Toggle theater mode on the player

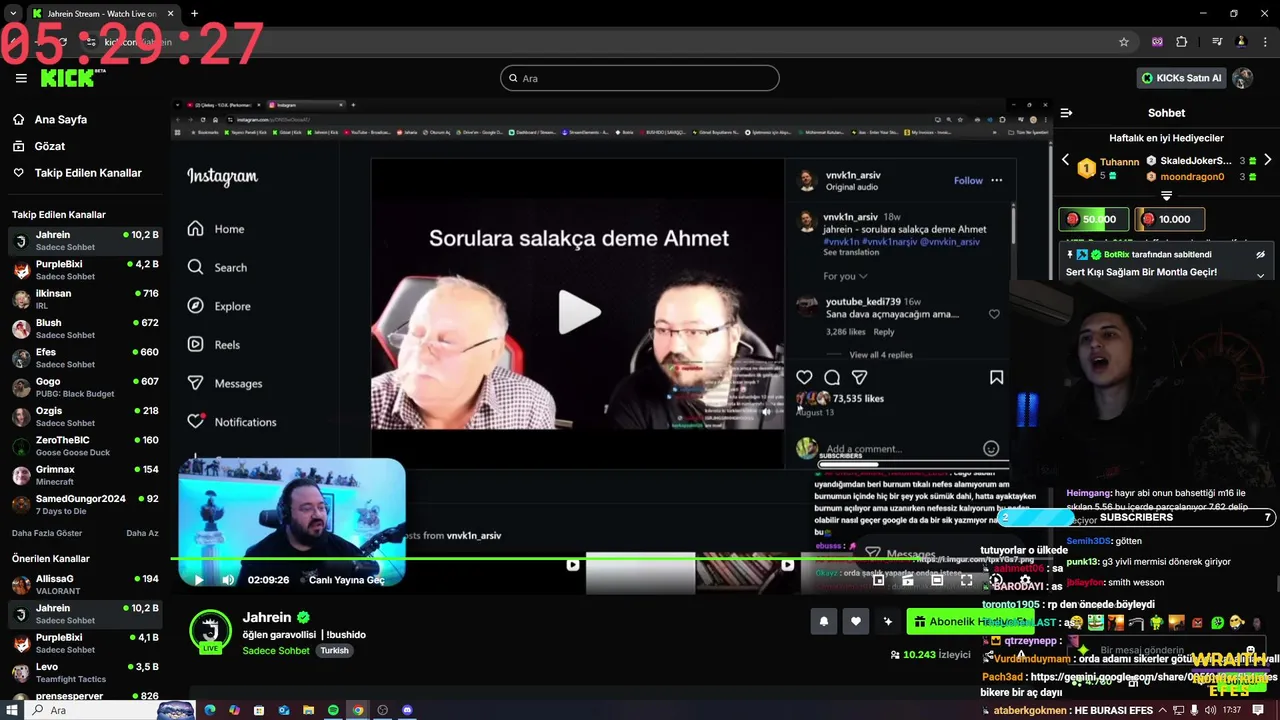coord(937,579)
